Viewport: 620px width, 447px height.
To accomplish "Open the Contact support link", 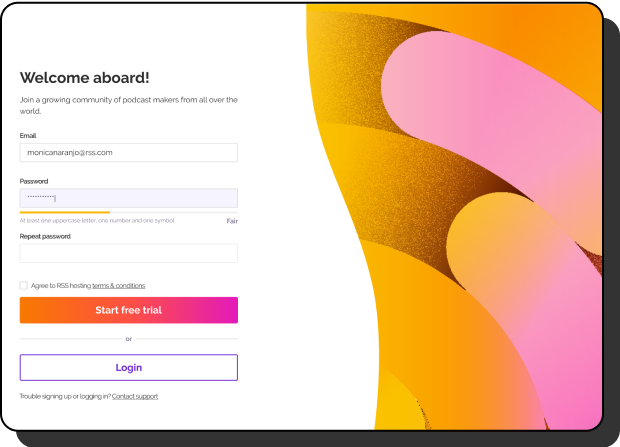I will [135, 396].
